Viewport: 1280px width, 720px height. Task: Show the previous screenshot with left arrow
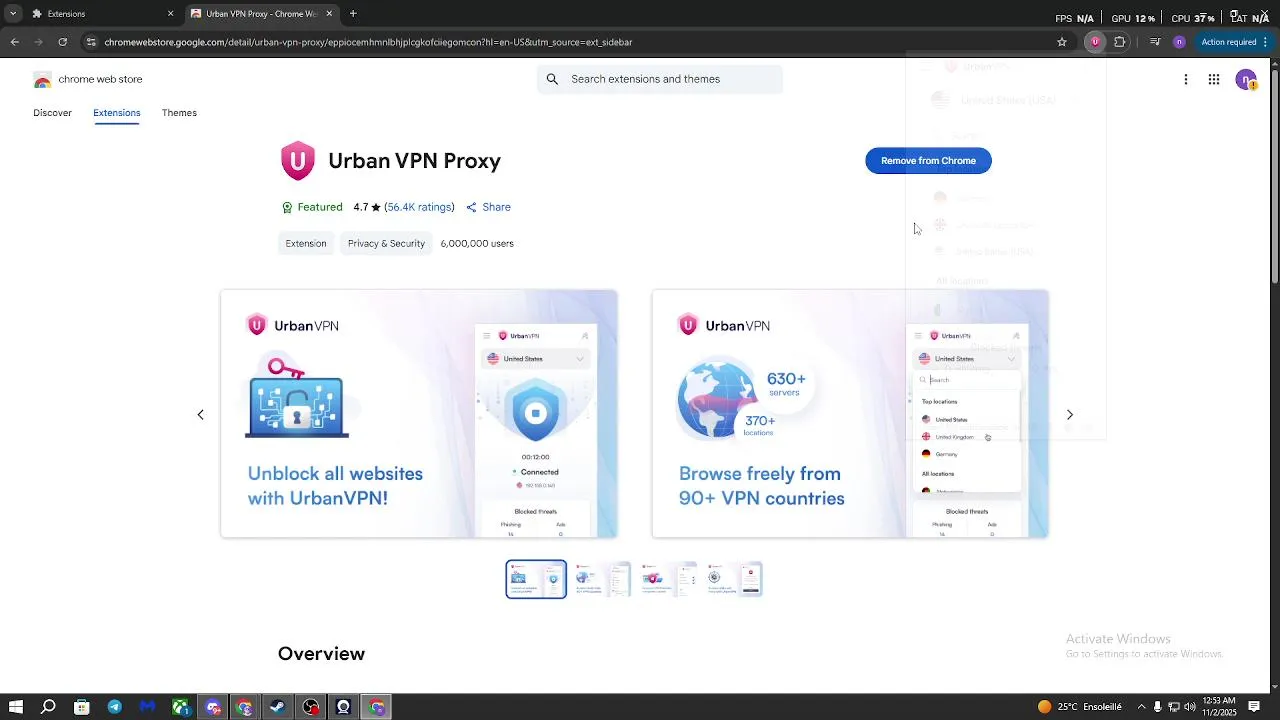point(200,415)
